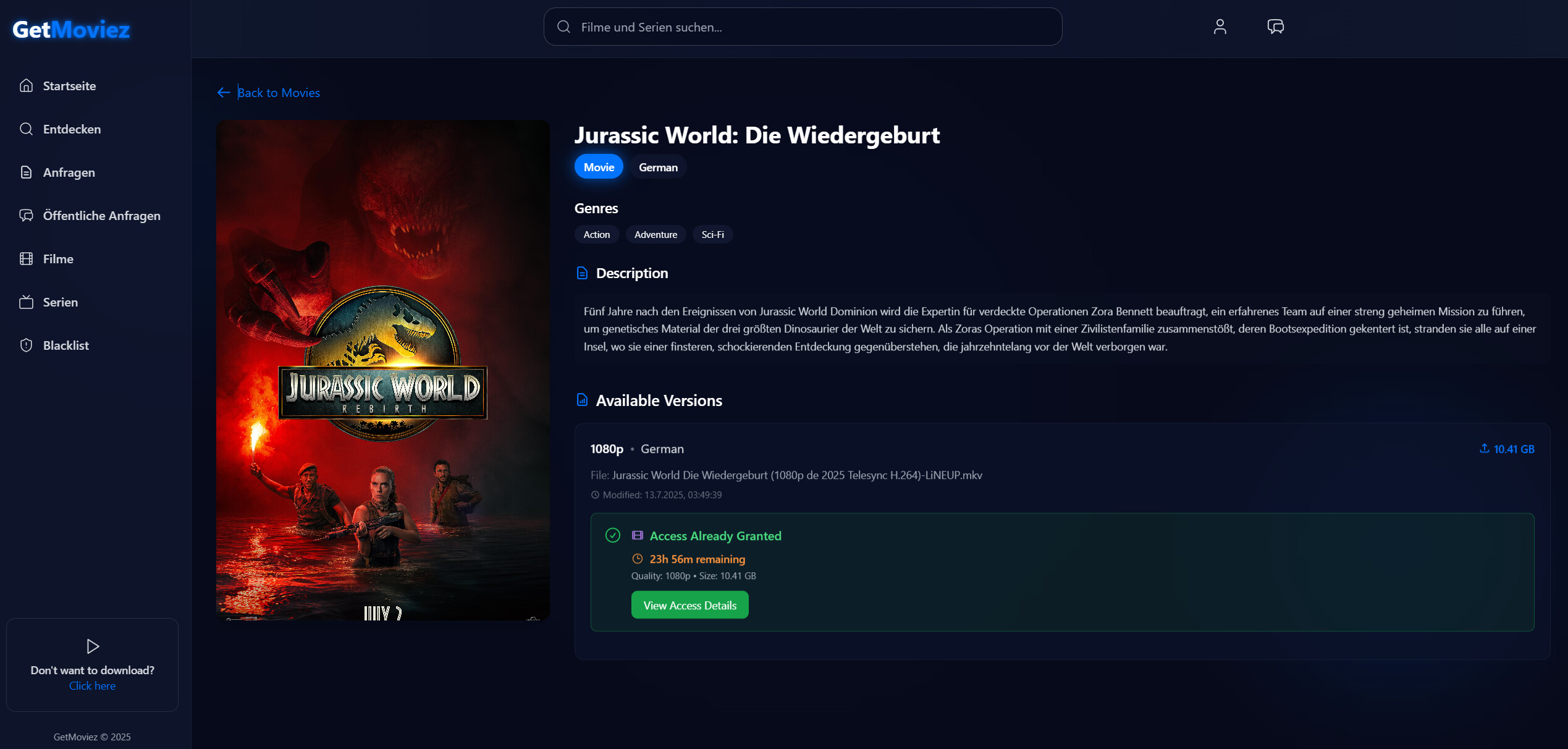Click the Jurassic World poster image
The image size is (1568, 749).
coord(382,370)
